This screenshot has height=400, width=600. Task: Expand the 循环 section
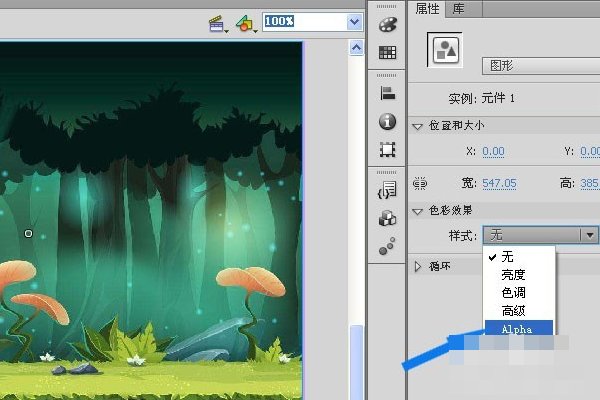(418, 266)
